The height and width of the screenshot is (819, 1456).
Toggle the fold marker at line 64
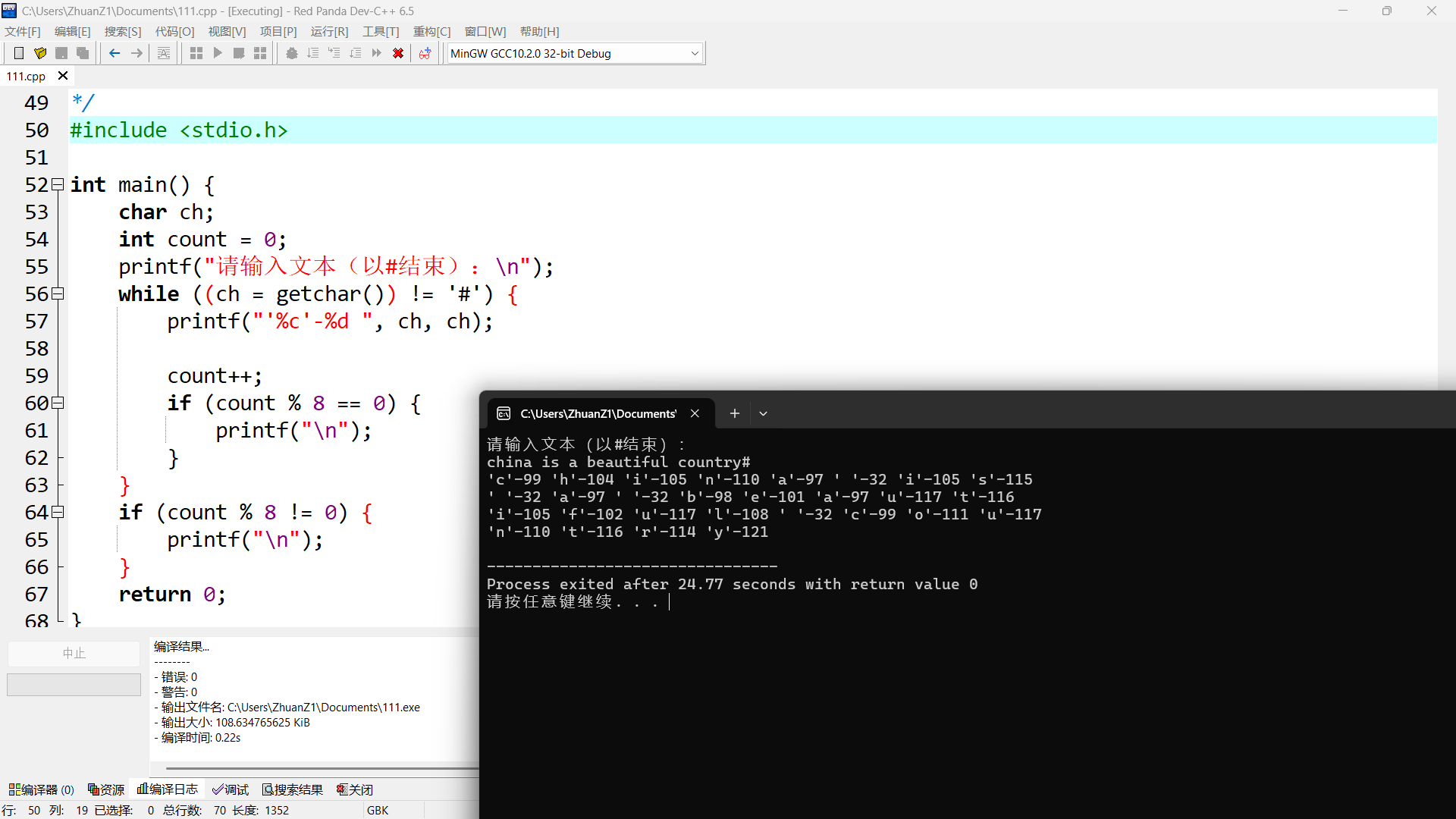coord(58,512)
